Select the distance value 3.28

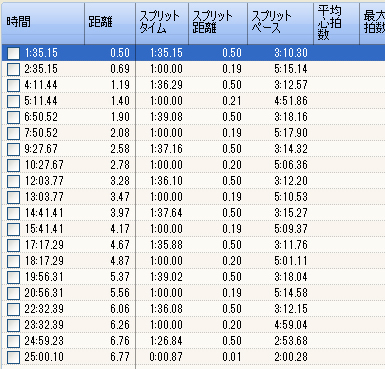click(x=120, y=181)
